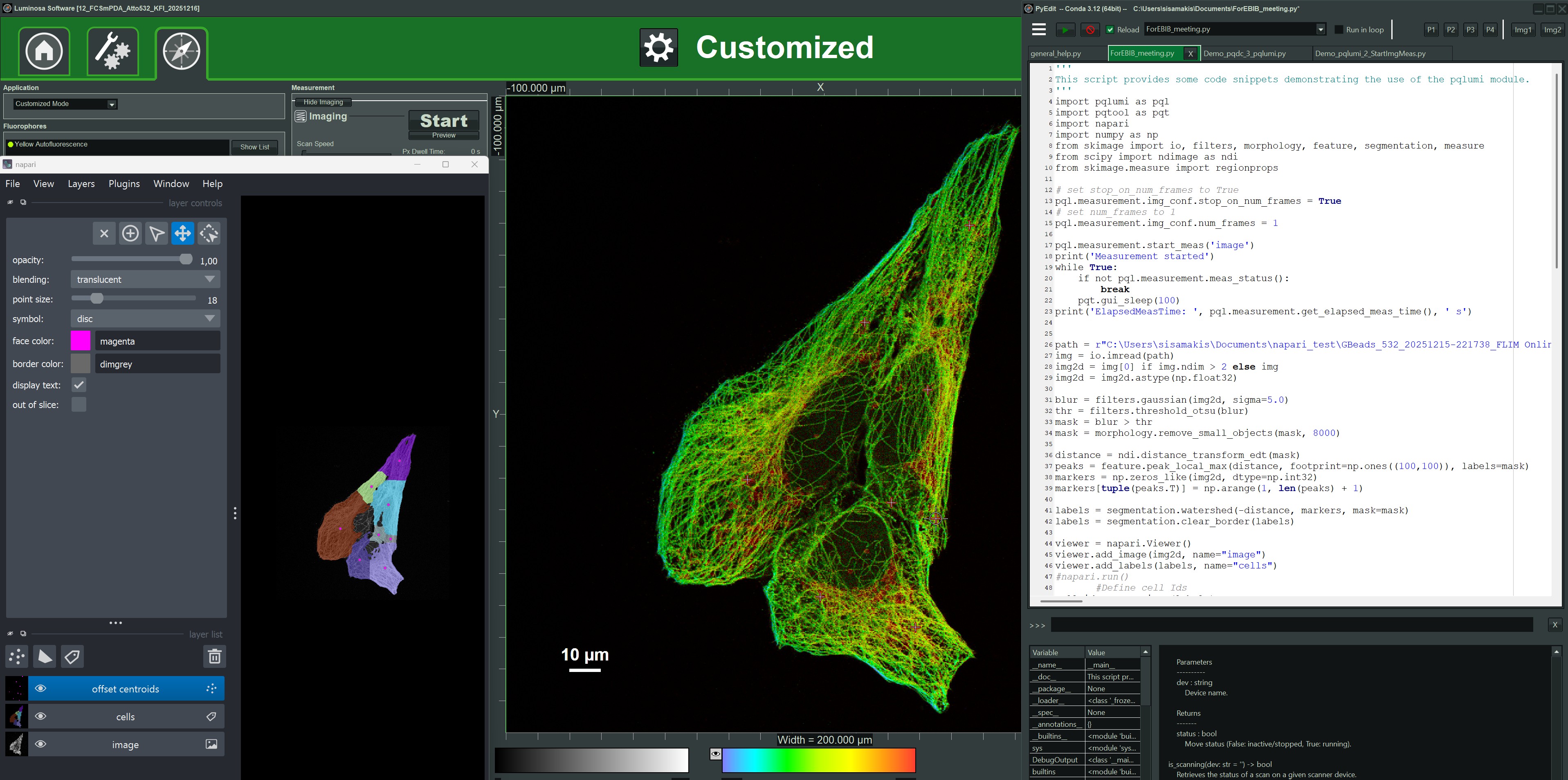Switch to the Demo_pqdc_3_pqlumi.py tab
The height and width of the screenshot is (780, 1568).
pyautogui.click(x=1244, y=54)
